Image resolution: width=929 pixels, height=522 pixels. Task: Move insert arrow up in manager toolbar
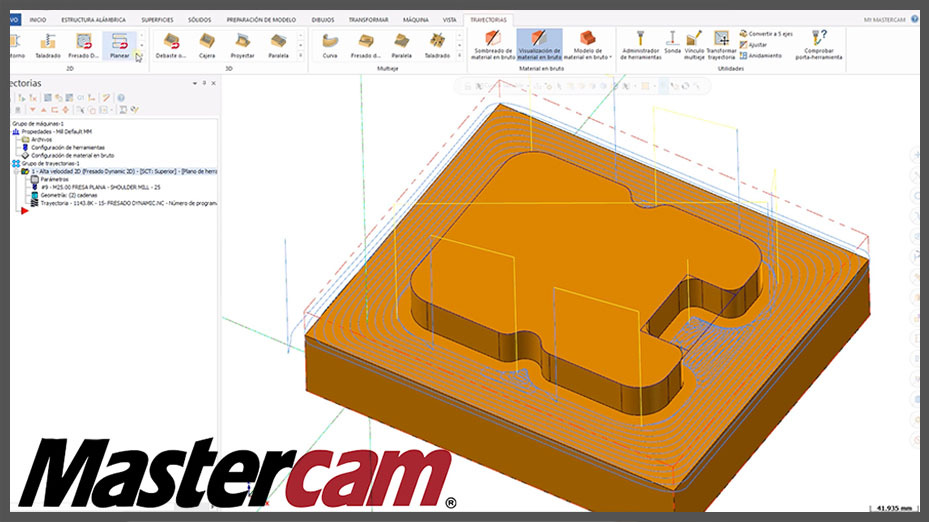pyautogui.click(x=43, y=110)
